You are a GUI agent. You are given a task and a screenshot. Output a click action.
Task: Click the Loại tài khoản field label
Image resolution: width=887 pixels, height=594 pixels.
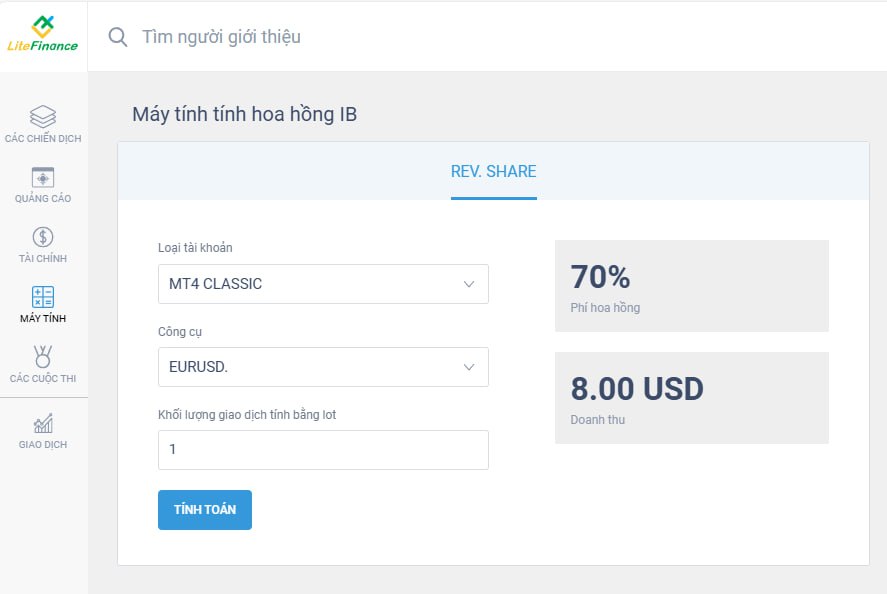click(x=195, y=248)
